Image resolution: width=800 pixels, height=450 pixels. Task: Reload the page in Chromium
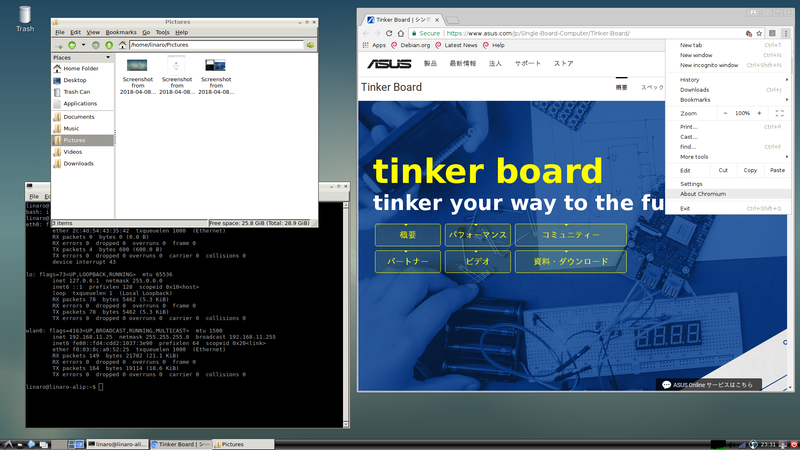point(389,33)
